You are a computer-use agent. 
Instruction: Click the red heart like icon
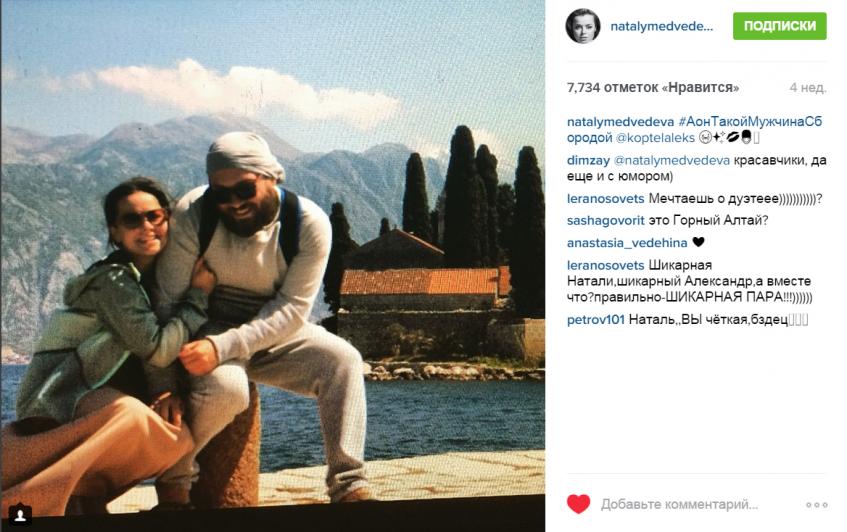pyautogui.click(x=579, y=504)
